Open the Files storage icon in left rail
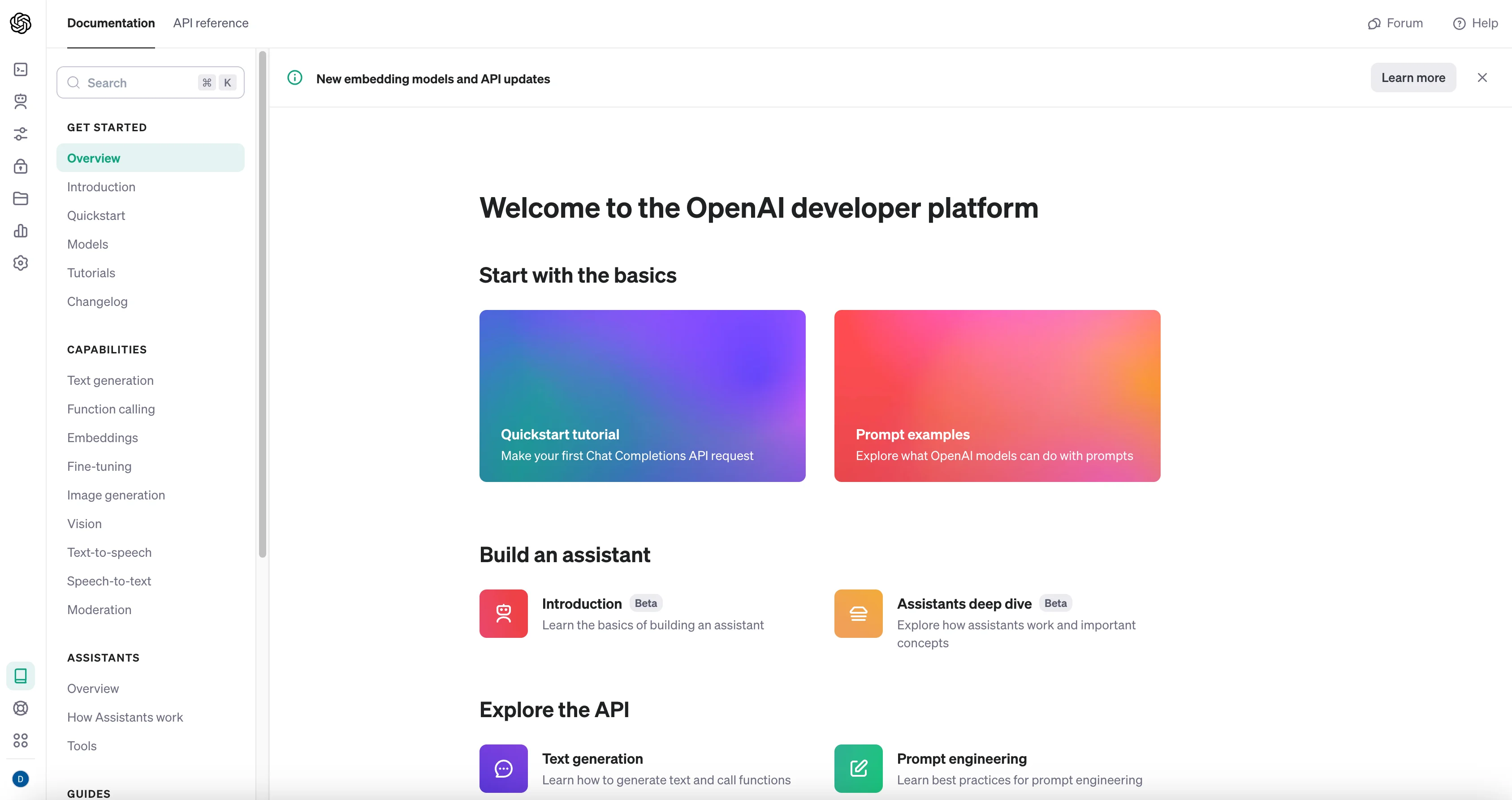The height and width of the screenshot is (800, 1512). [x=21, y=198]
